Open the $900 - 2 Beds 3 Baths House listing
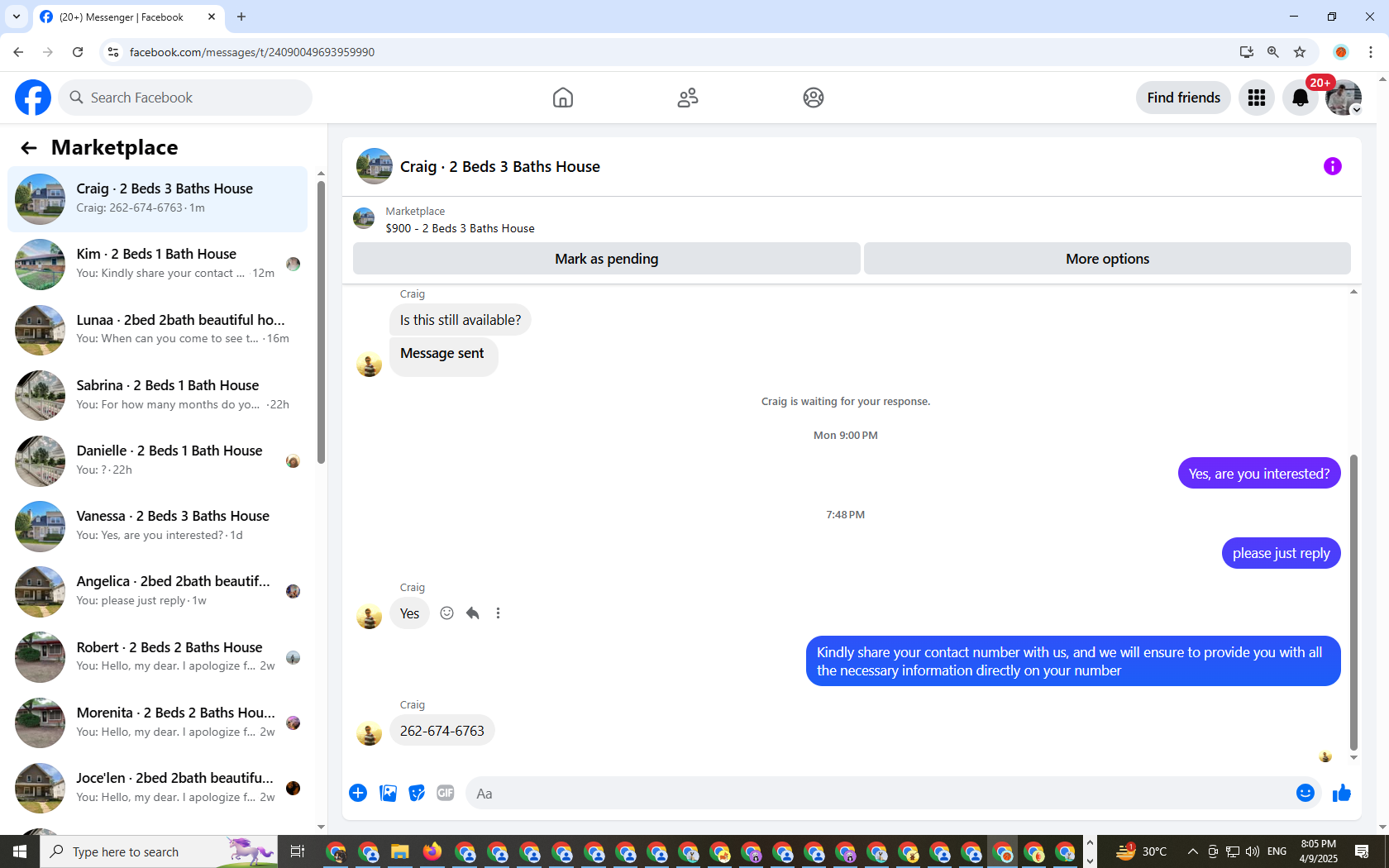The image size is (1389, 868). [x=460, y=228]
